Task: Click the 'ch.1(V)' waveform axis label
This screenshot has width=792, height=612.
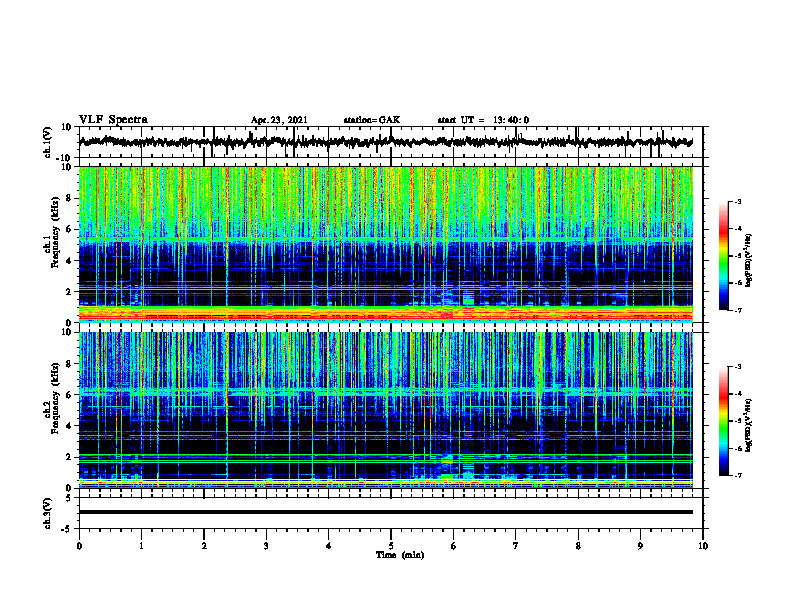Action: point(48,142)
